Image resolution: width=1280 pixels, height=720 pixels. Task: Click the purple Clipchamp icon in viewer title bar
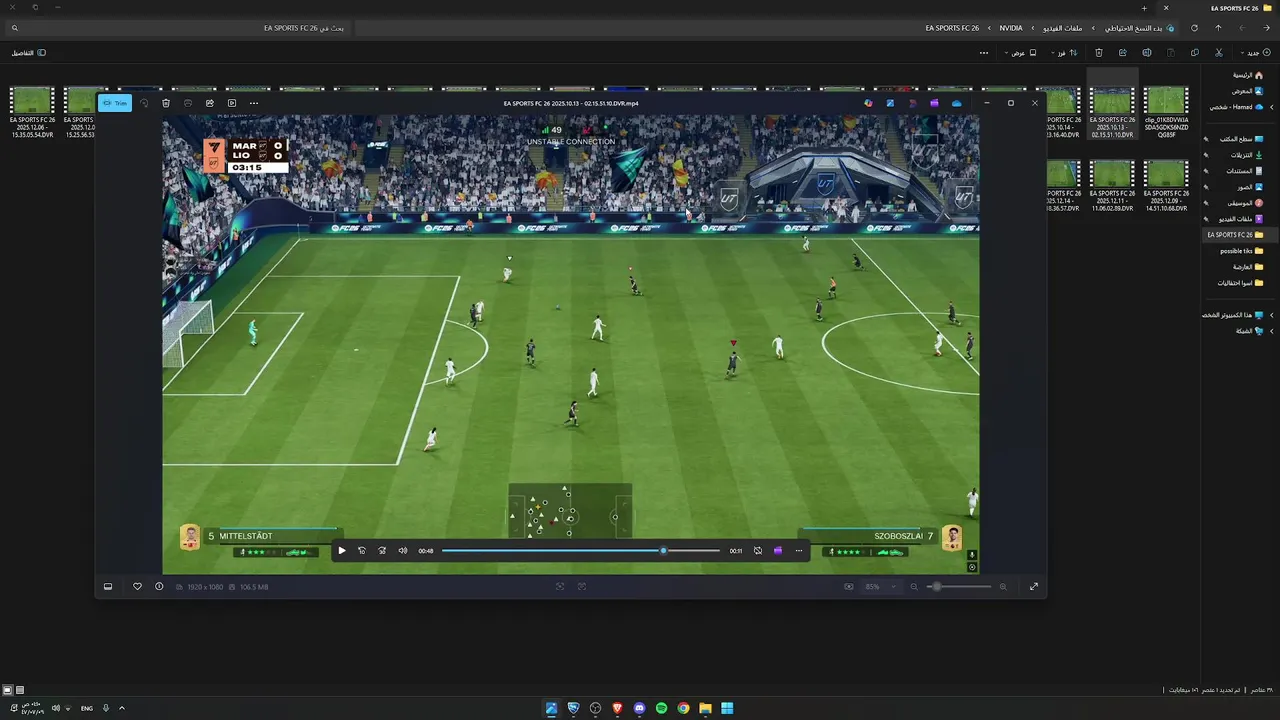934,103
